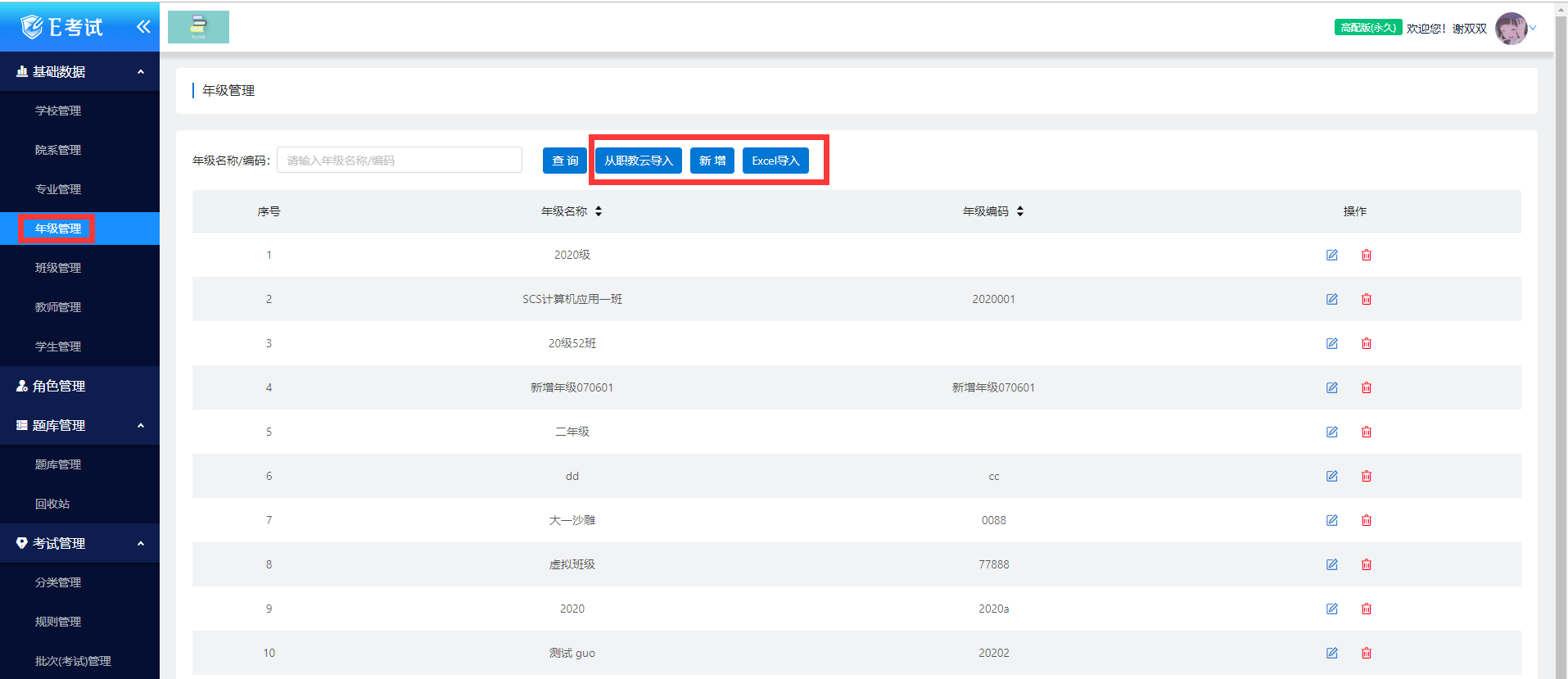Image resolution: width=1568 pixels, height=679 pixels.
Task: Open 分类管理 in sidebar
Action: coord(58,582)
